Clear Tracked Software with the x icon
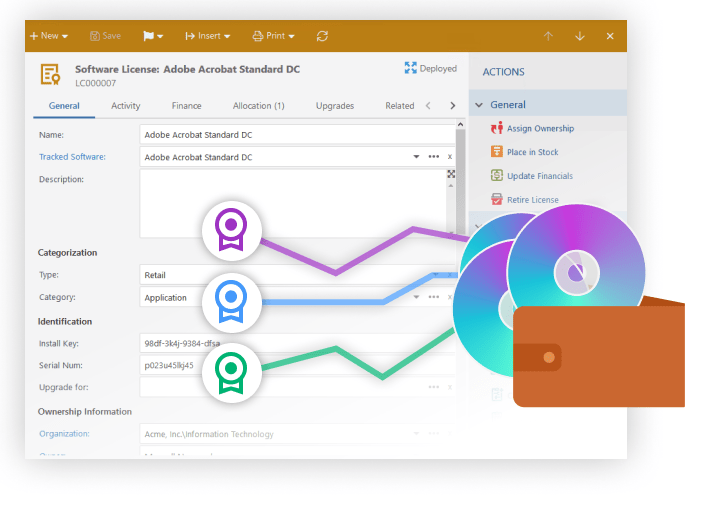The height and width of the screenshot is (510, 708). click(x=450, y=157)
